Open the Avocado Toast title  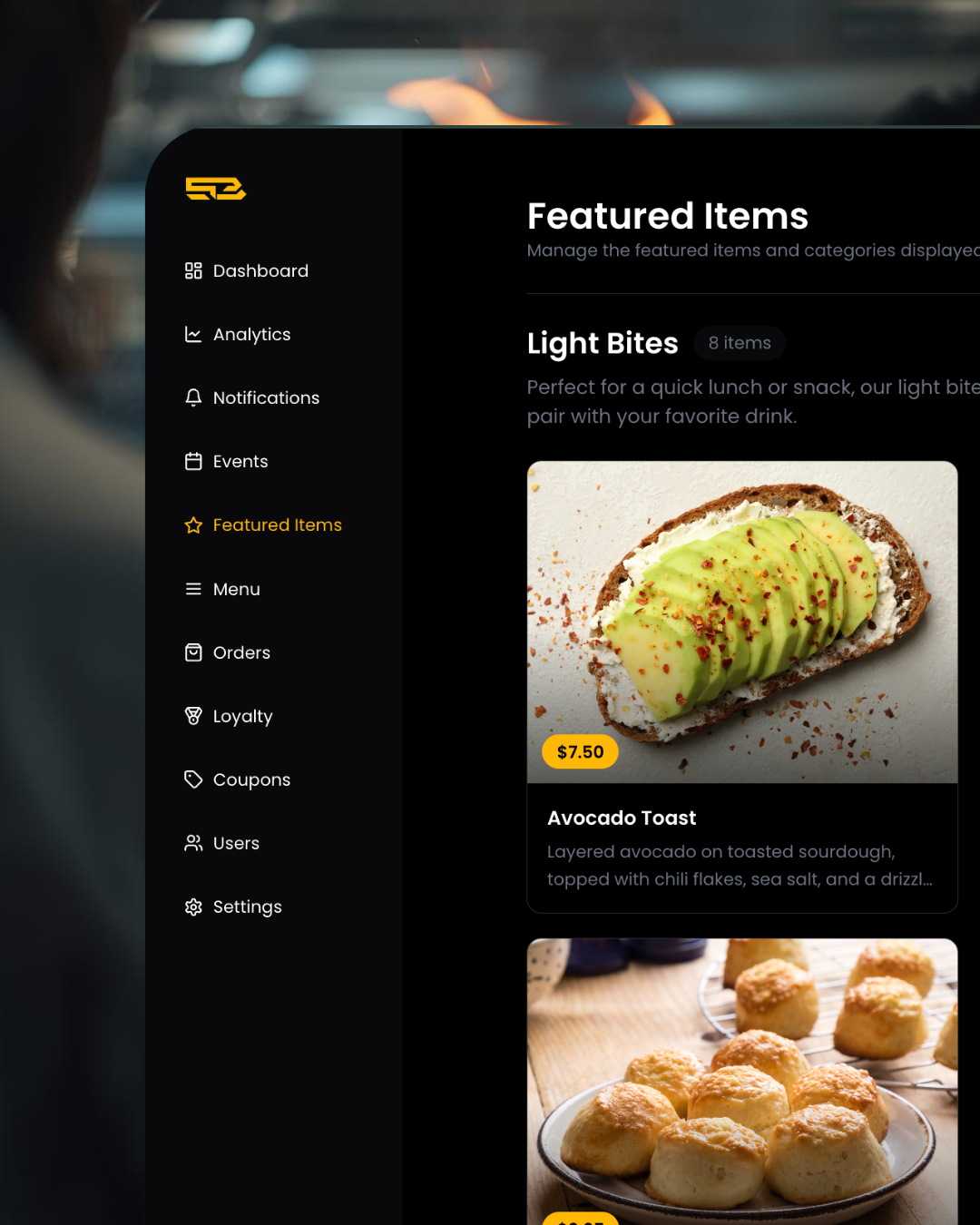click(x=622, y=818)
